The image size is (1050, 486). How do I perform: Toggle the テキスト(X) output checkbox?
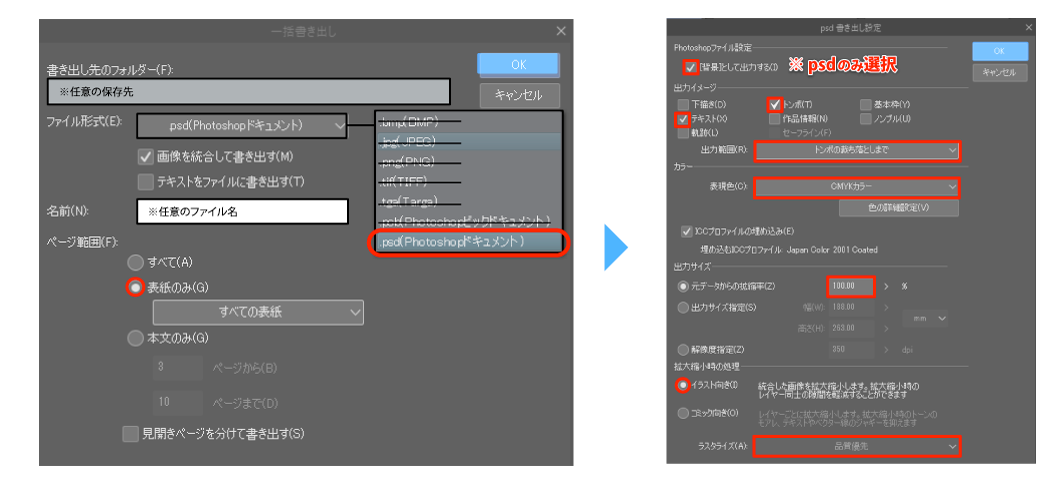pyautogui.click(x=683, y=119)
